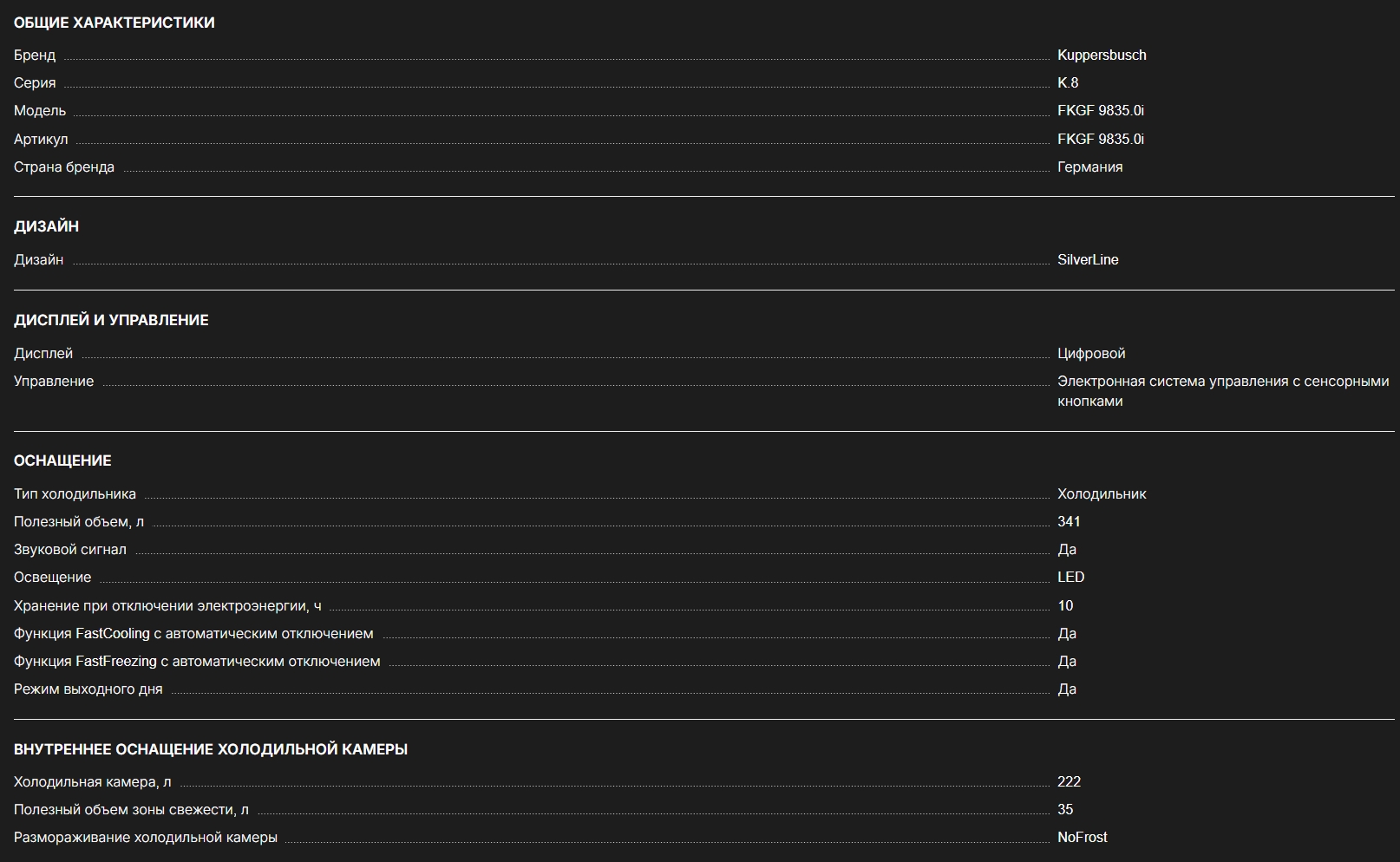The width and height of the screenshot is (1400, 862).
Task: Click the Режим выходного дня label
Action: (88, 689)
